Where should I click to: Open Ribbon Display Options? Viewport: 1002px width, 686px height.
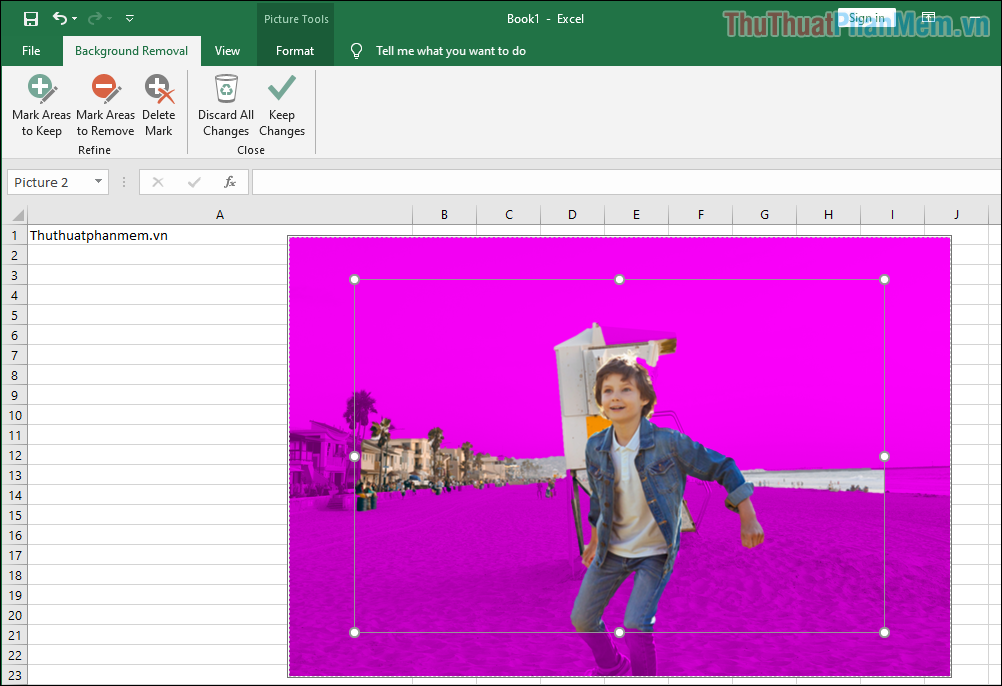pyautogui.click(x=928, y=17)
